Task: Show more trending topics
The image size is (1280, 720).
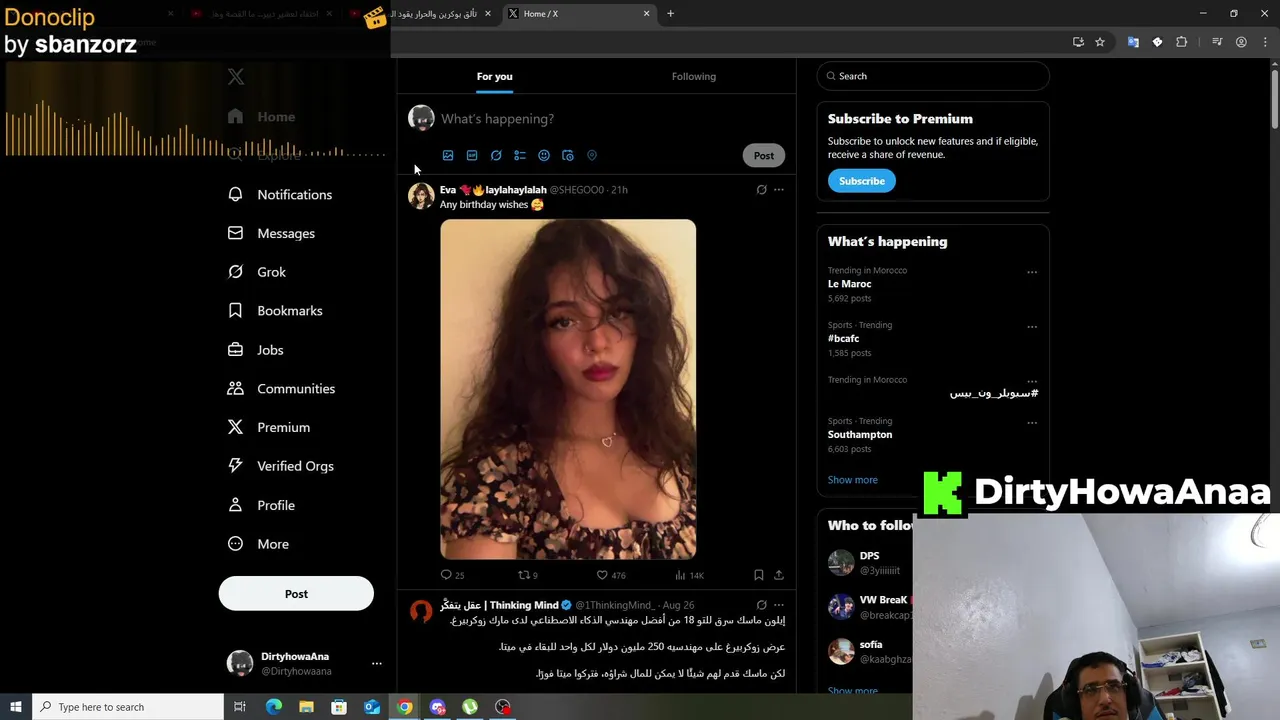Action: click(852, 480)
